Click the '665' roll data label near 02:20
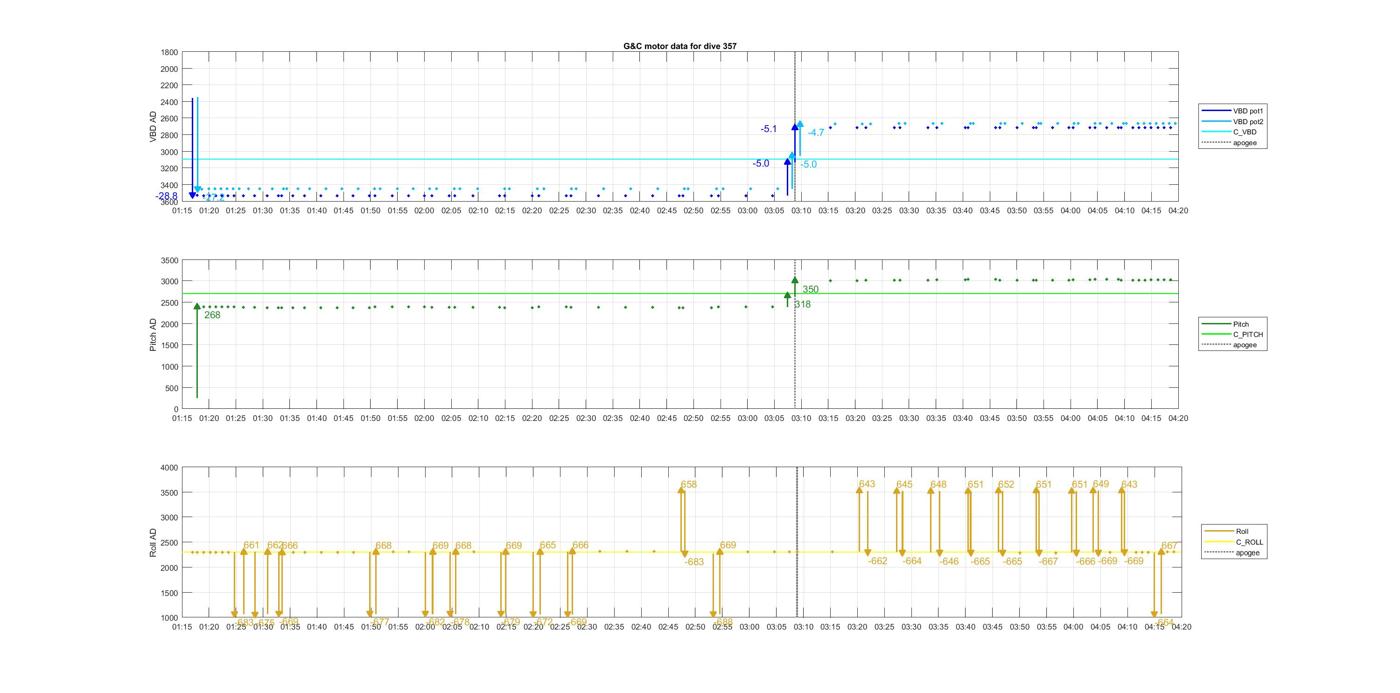 point(548,545)
